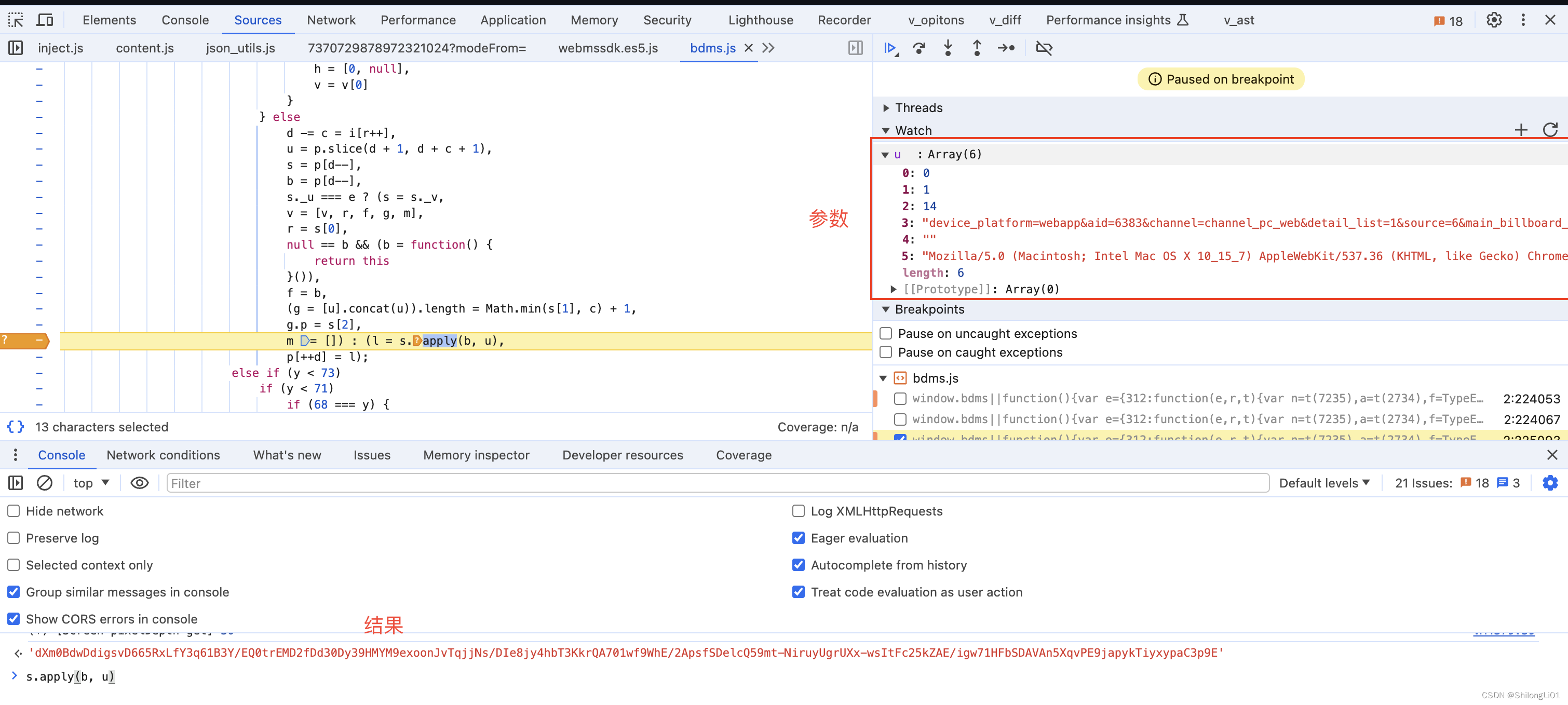
Task: Open the Application tab
Action: 513,20
